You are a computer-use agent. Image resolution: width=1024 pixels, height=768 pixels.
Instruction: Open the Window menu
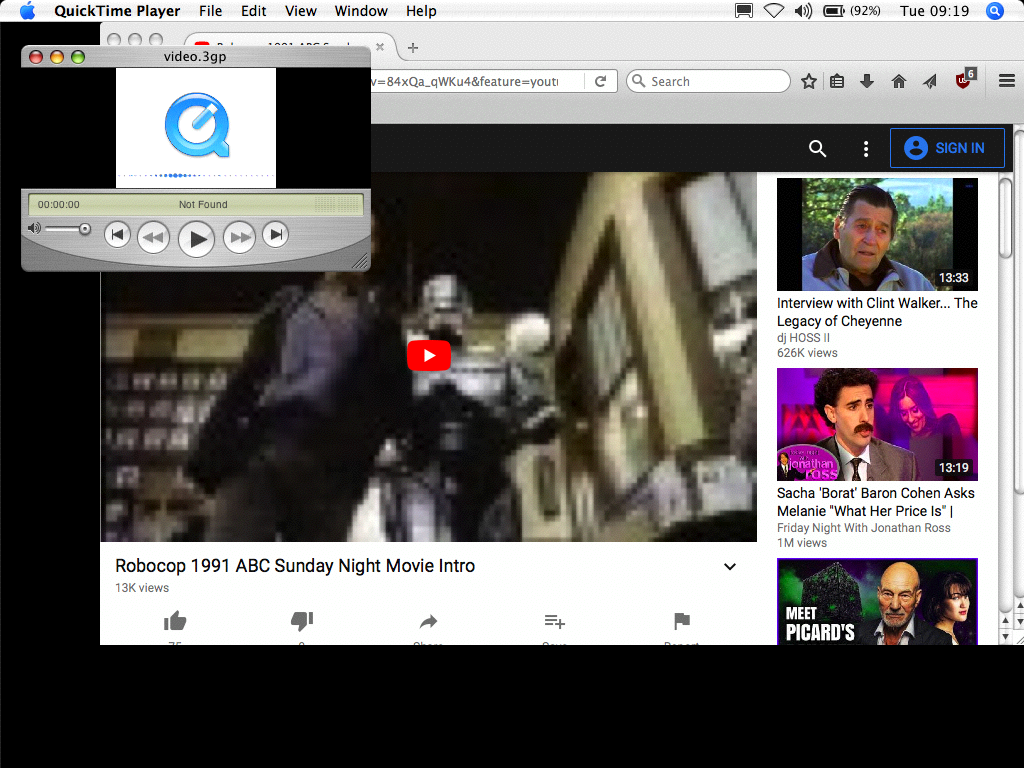[361, 11]
